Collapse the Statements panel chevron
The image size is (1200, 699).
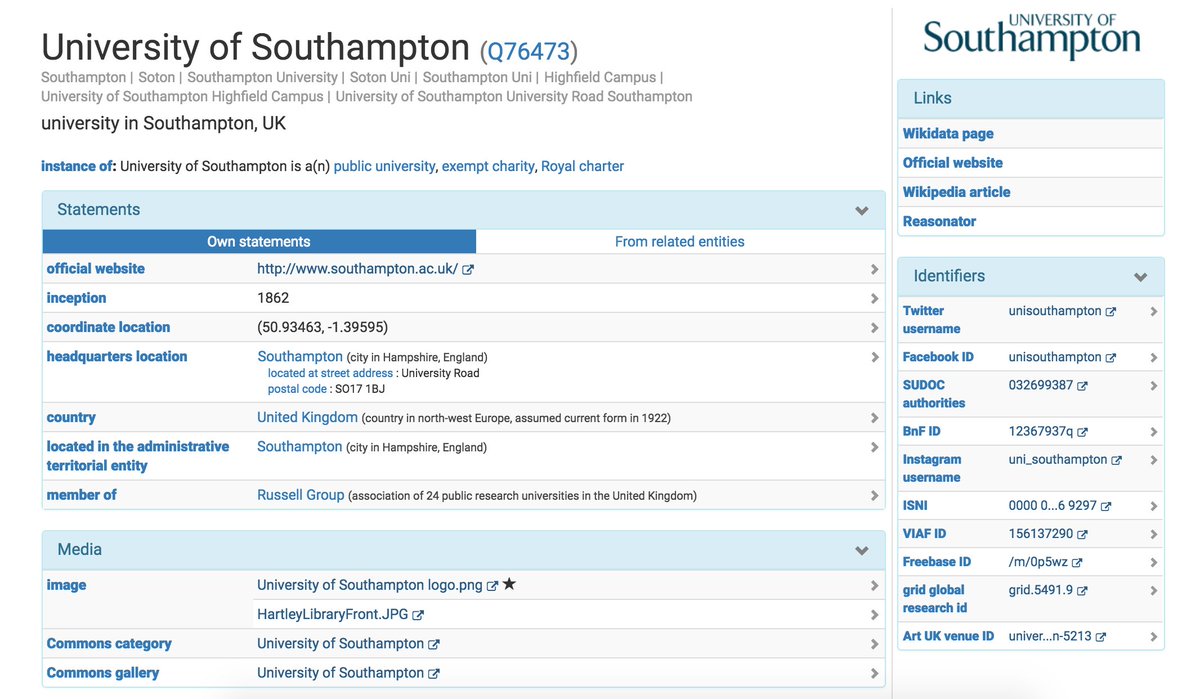point(862,211)
